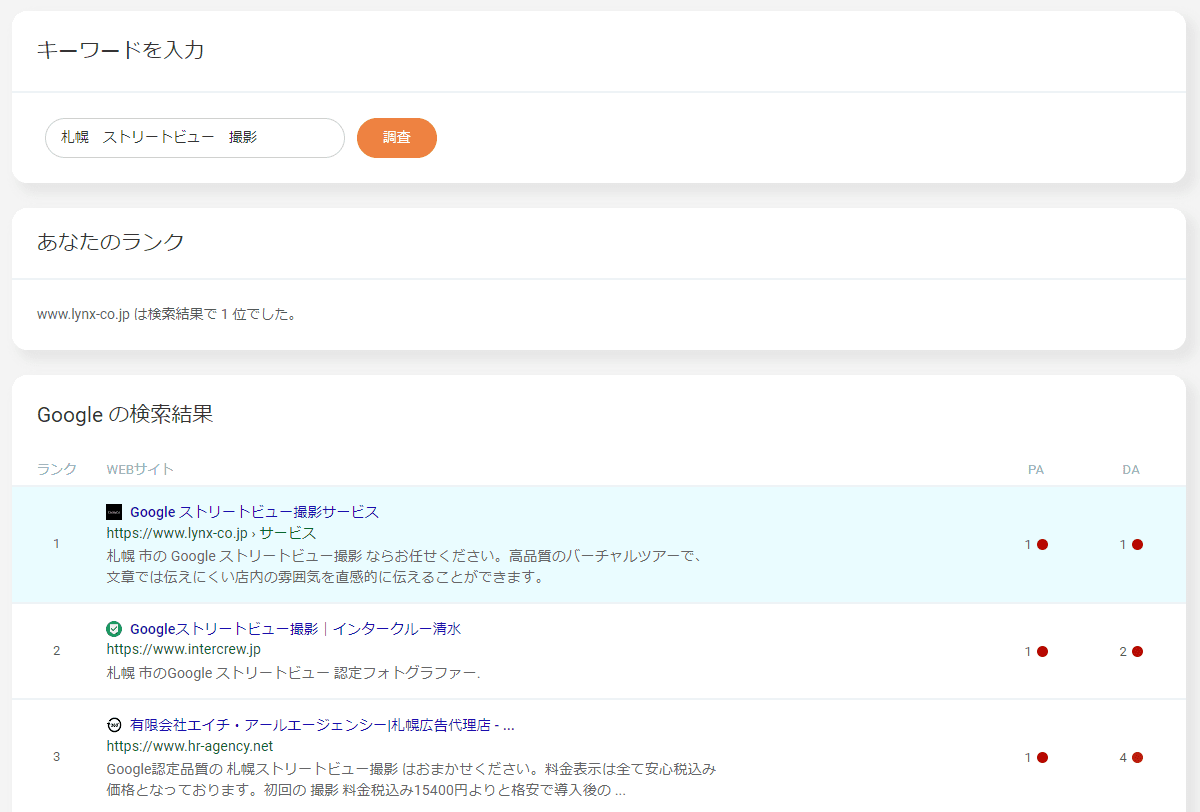
Task: Click the red DA dot showing 2
Action: [1137, 652]
